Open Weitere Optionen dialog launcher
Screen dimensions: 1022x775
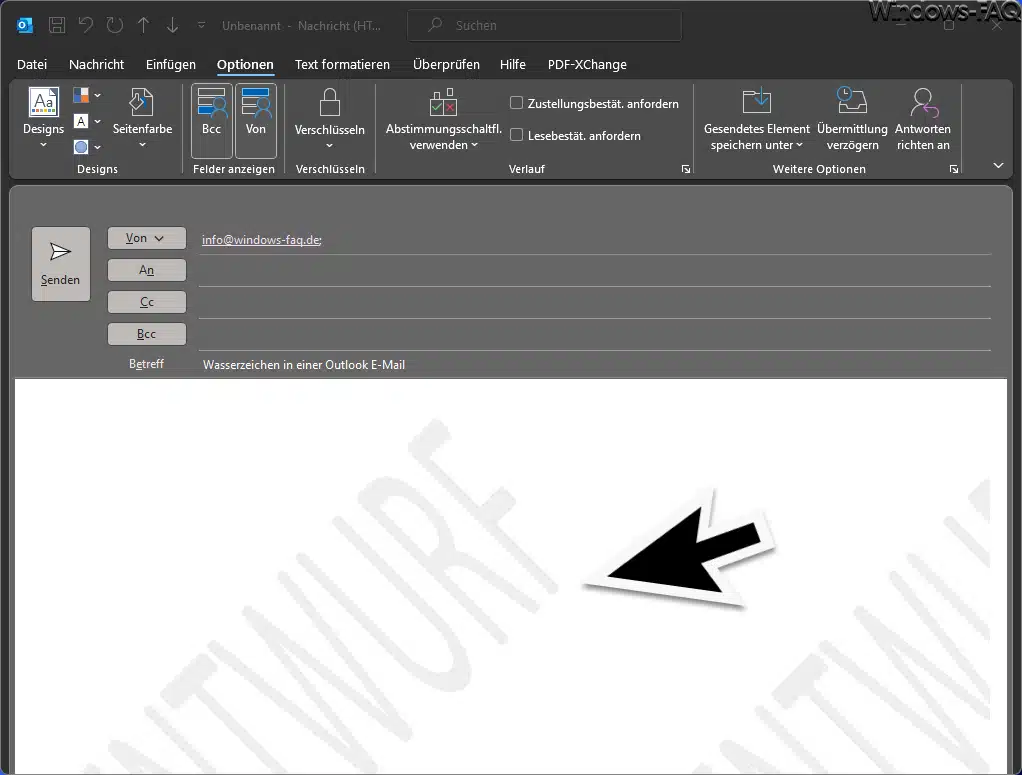[x=954, y=169]
